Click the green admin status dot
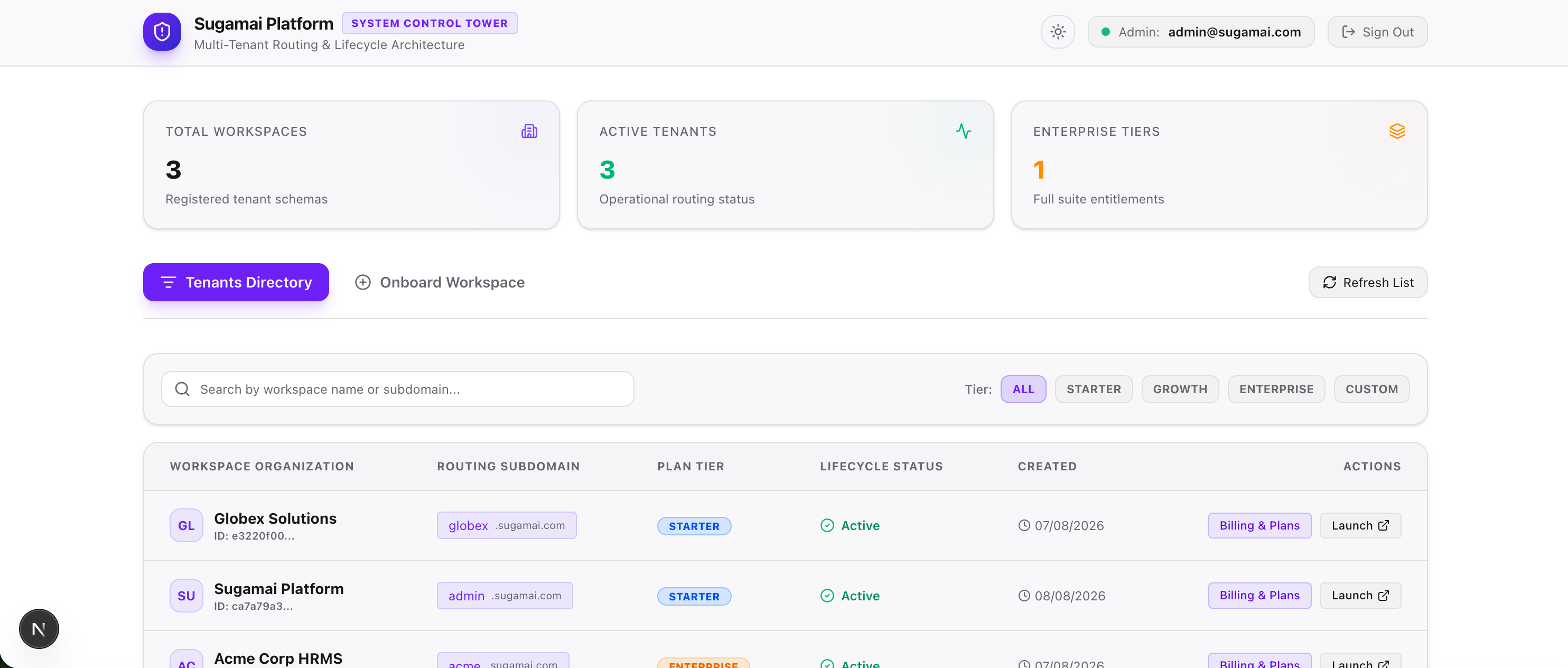The height and width of the screenshot is (668, 1568). pos(1105,32)
